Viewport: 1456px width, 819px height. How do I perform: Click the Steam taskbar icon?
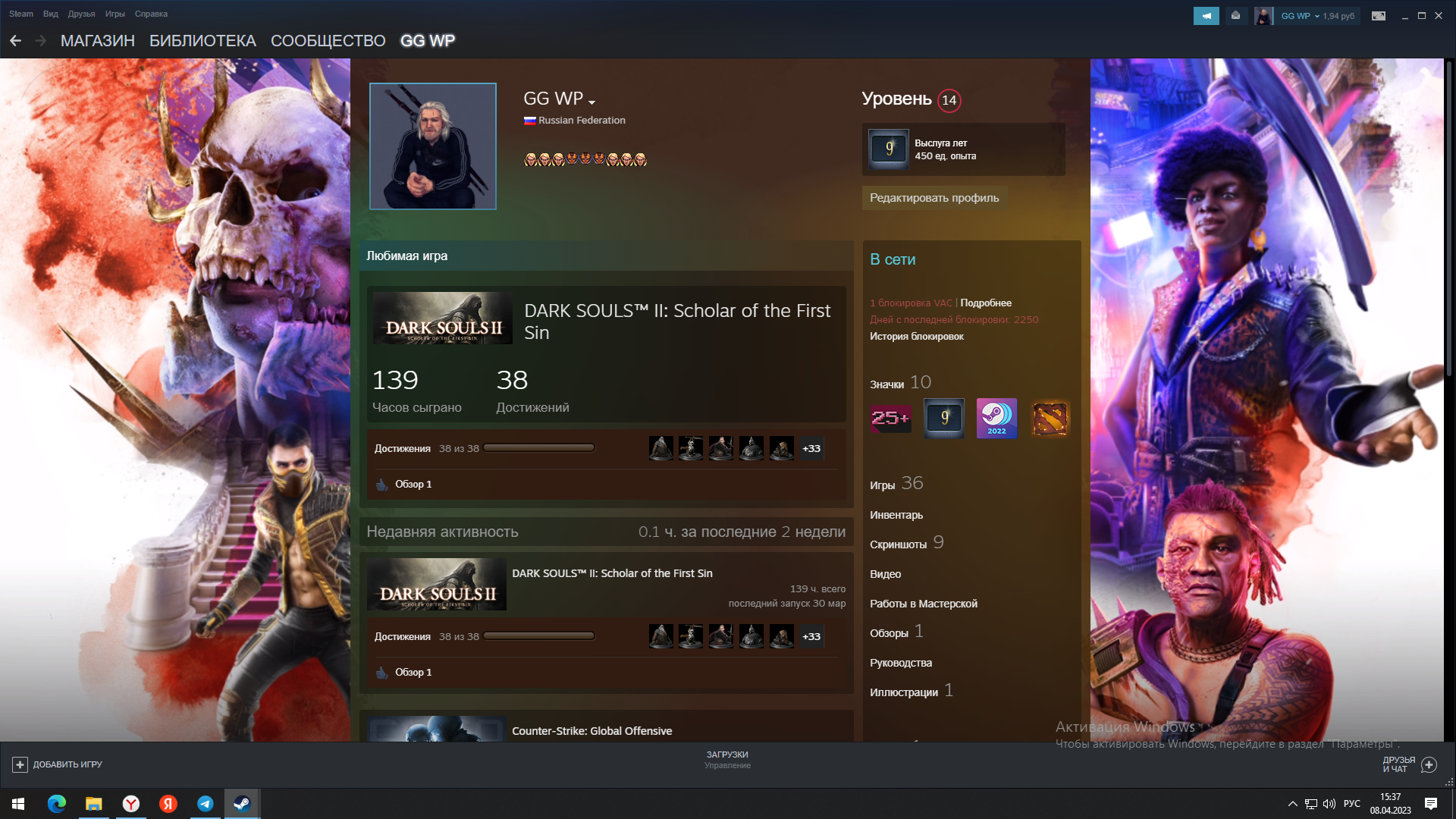(242, 803)
